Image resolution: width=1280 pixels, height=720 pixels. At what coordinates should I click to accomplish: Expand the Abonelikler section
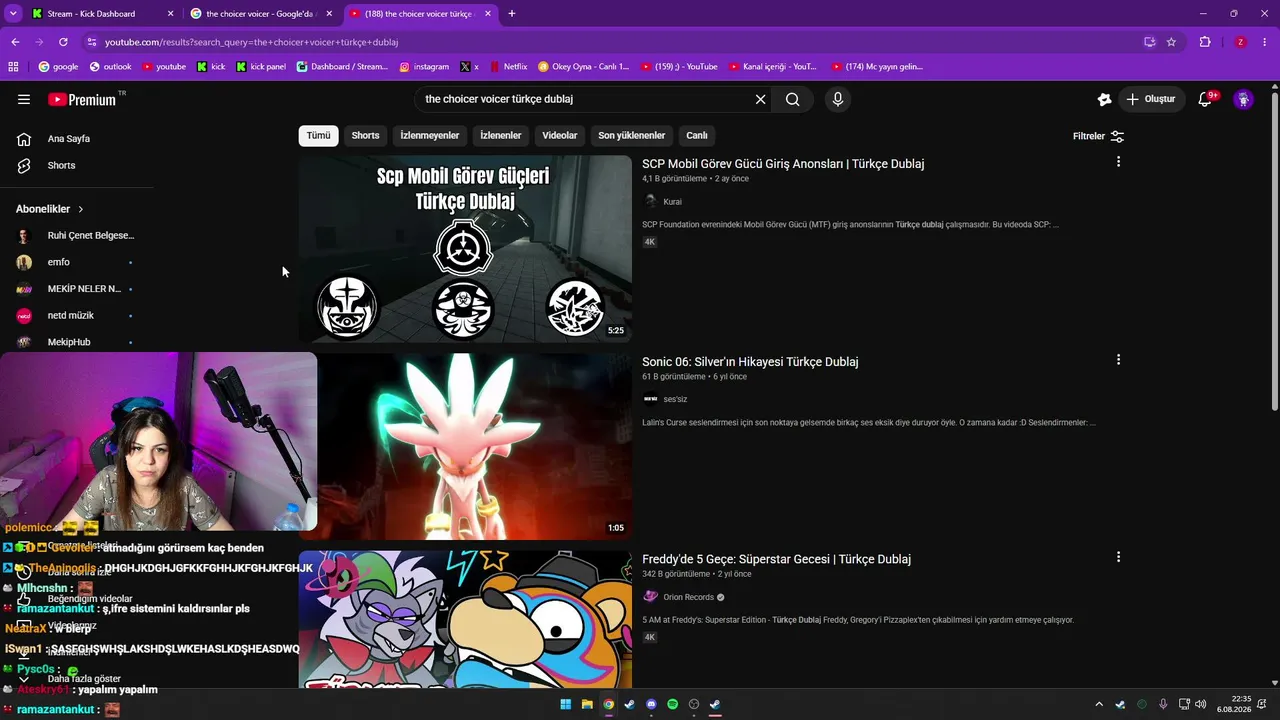tap(50, 209)
